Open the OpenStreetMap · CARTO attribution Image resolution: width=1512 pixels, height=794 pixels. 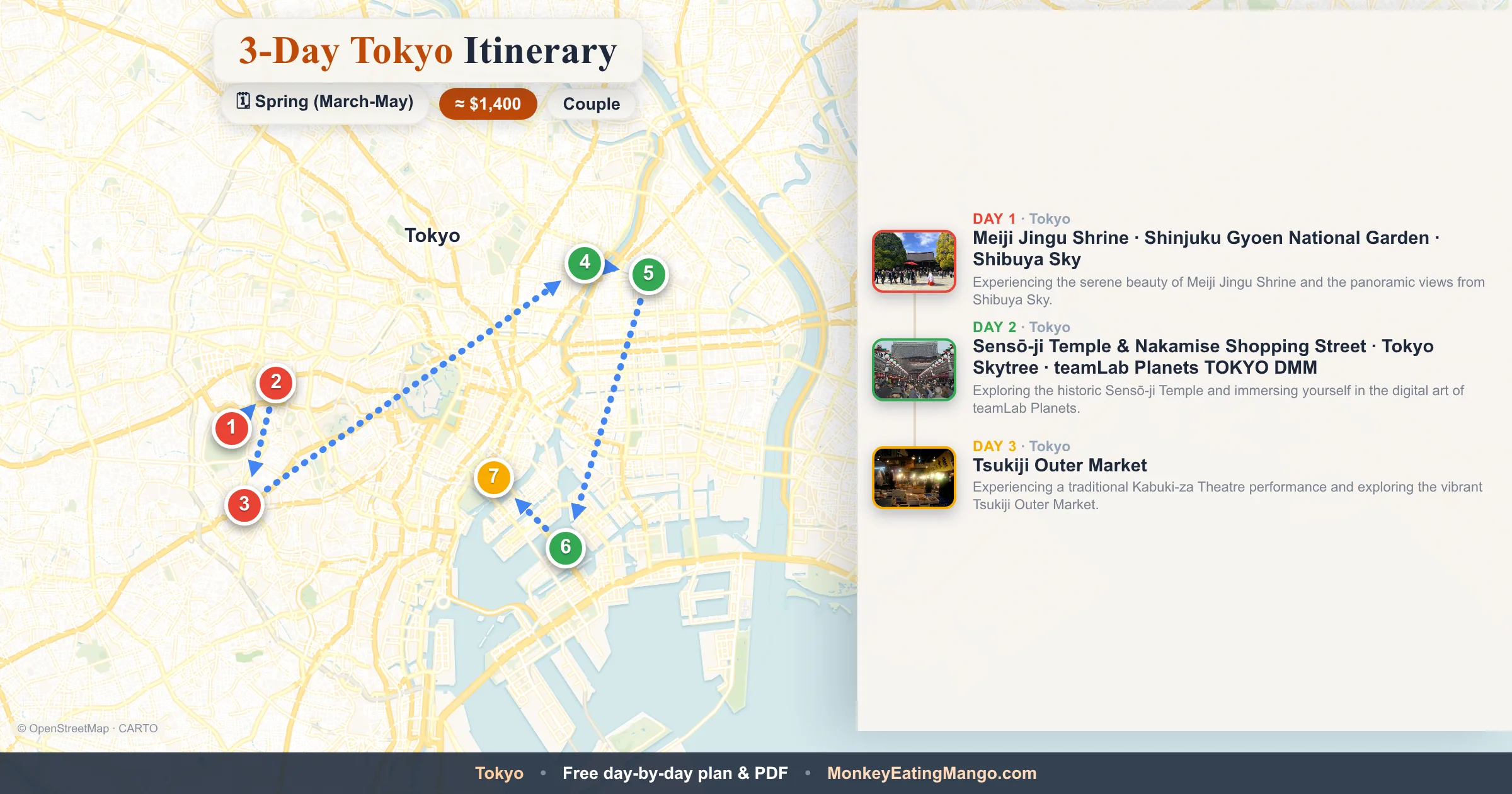[x=88, y=728]
